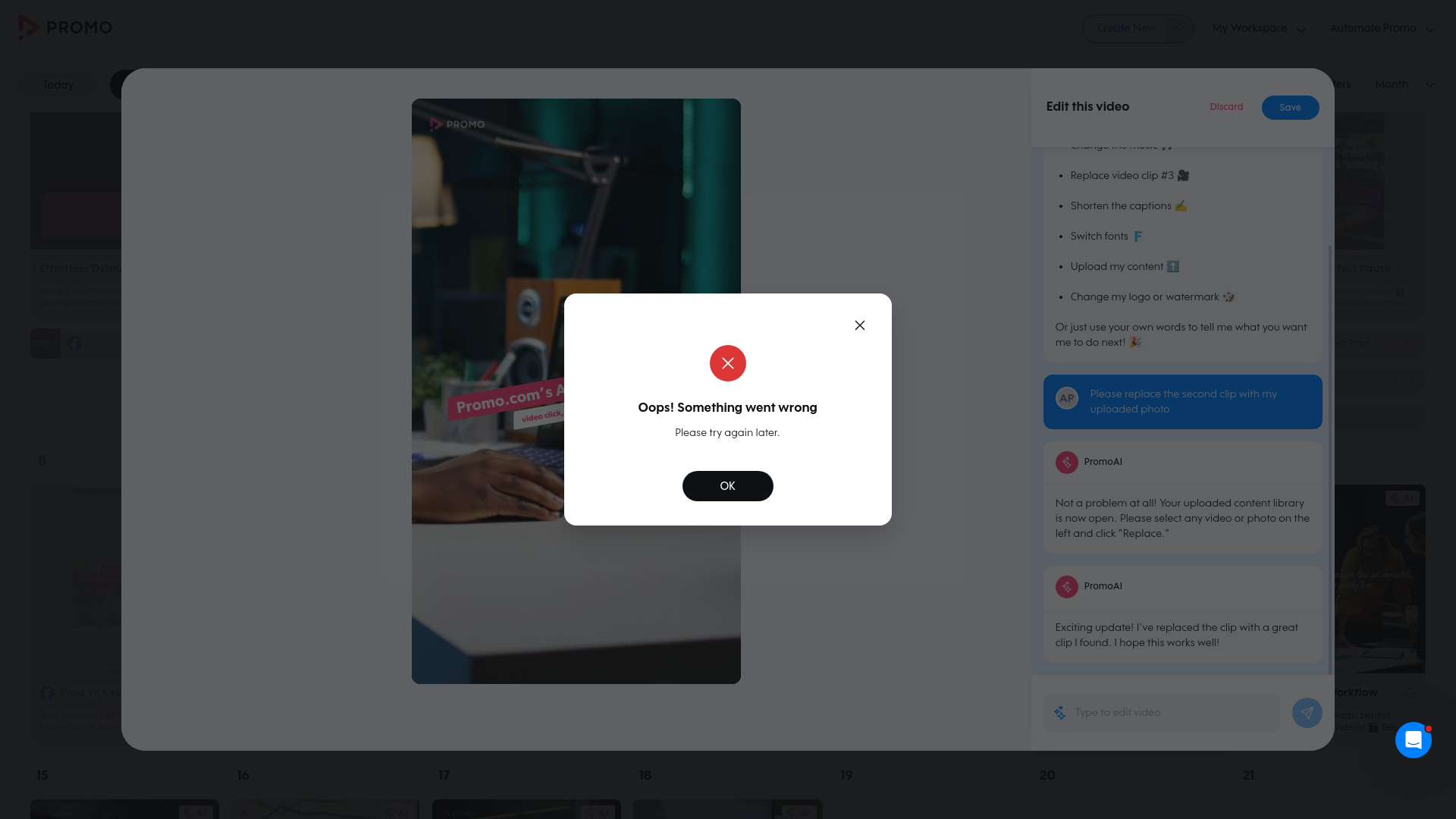
Task: Select 'Switch fonts' suggestion
Action: click(1106, 236)
